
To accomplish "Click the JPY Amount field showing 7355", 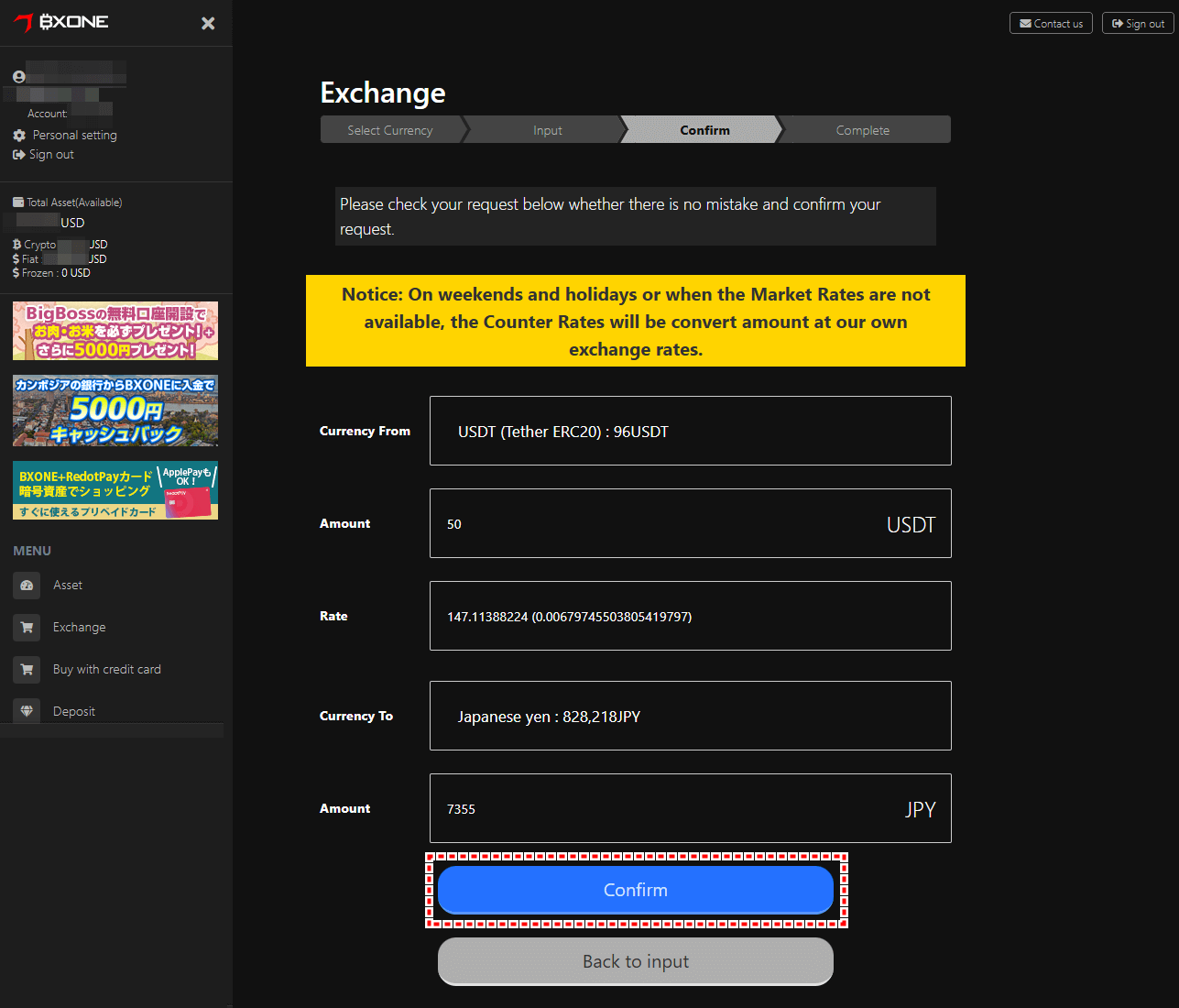I will (x=691, y=808).
